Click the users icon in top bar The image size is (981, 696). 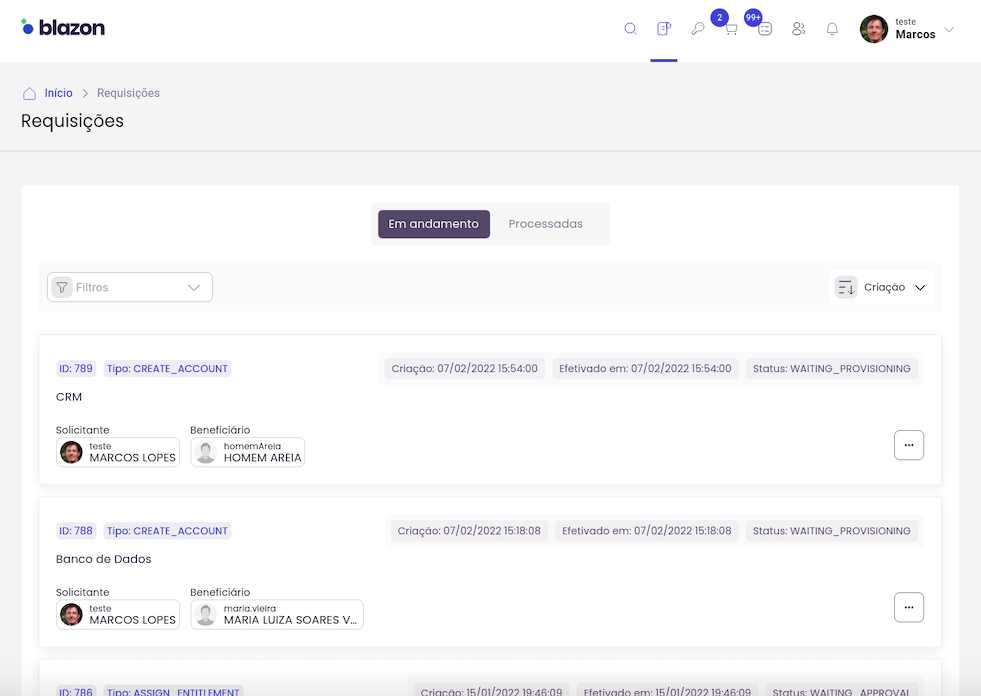798,29
